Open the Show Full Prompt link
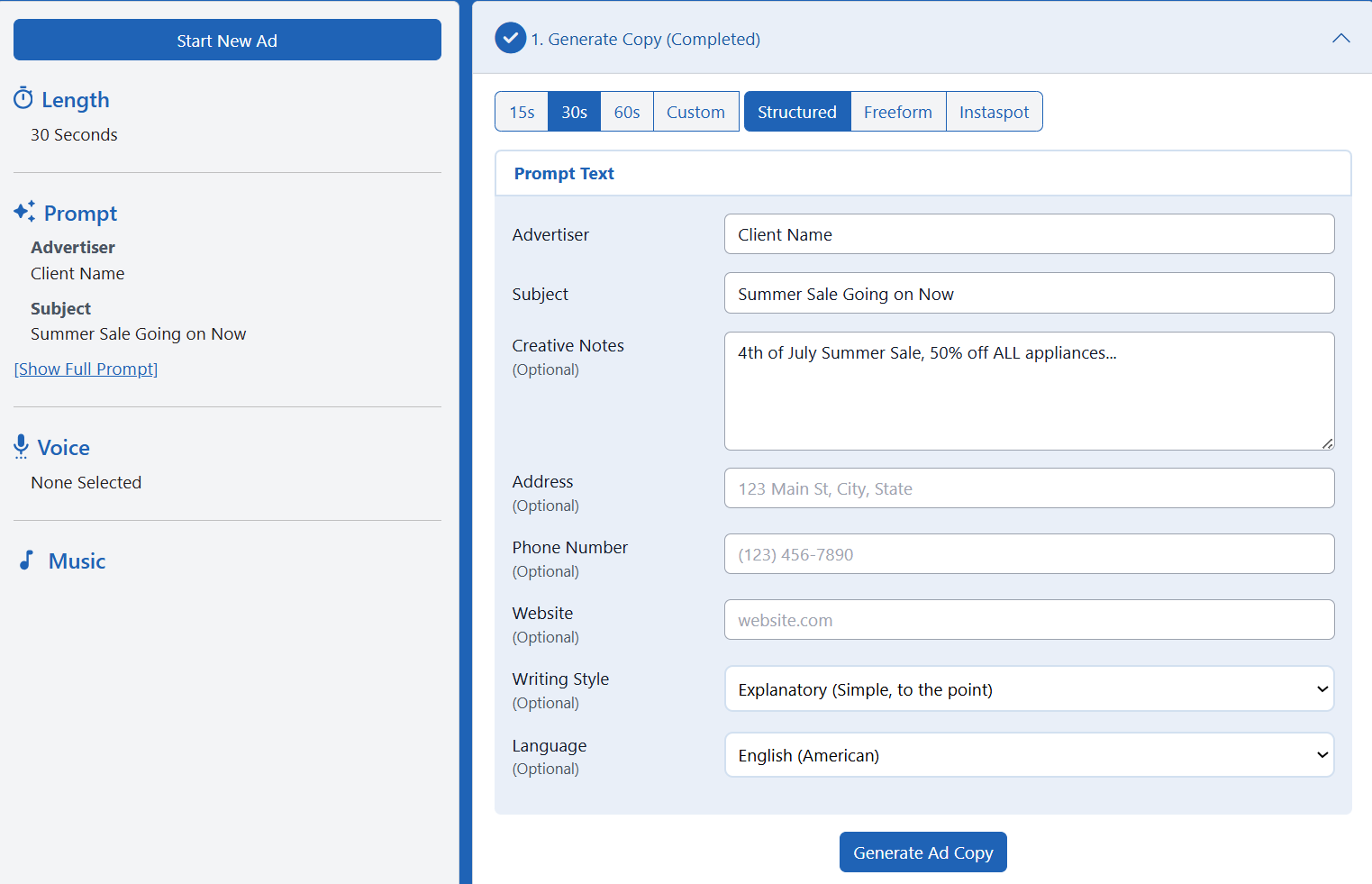 coord(86,369)
